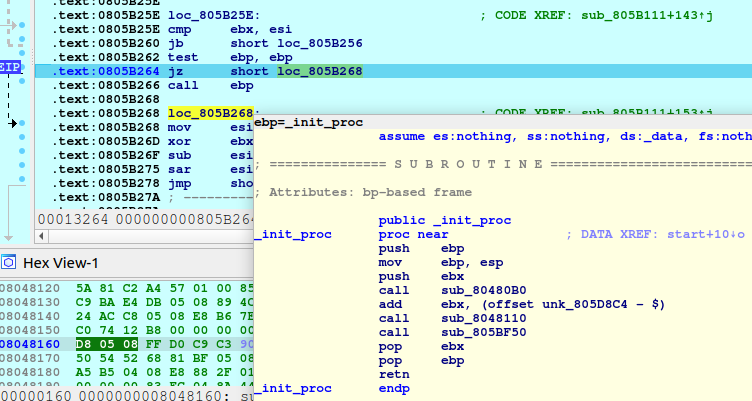
Task: Click the FF byte in row 08048160
Action: click(153, 344)
